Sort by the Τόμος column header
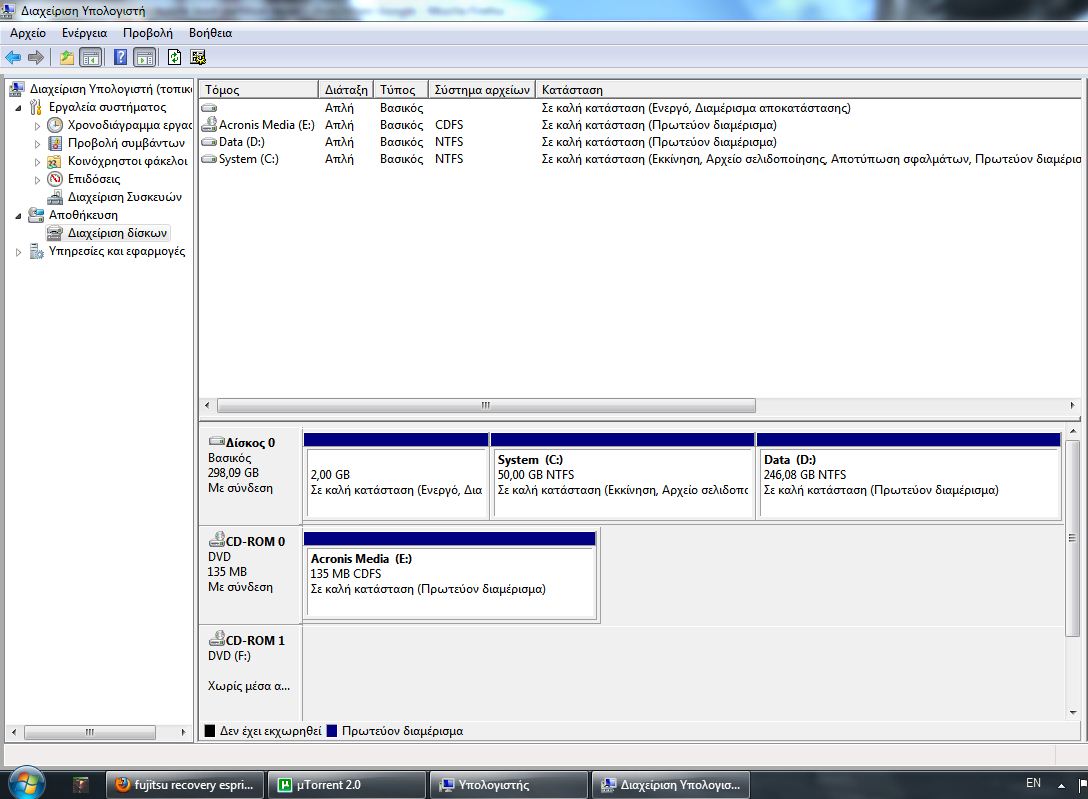The width and height of the screenshot is (1088, 799). pyautogui.click(x=258, y=89)
